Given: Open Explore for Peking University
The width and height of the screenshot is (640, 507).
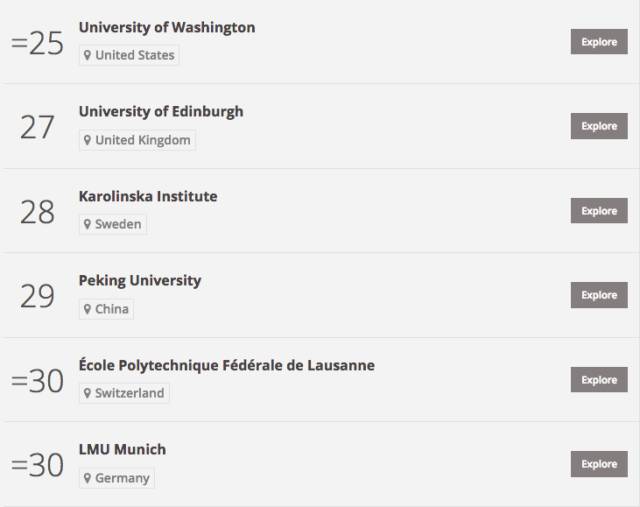Looking at the screenshot, I should click(599, 295).
